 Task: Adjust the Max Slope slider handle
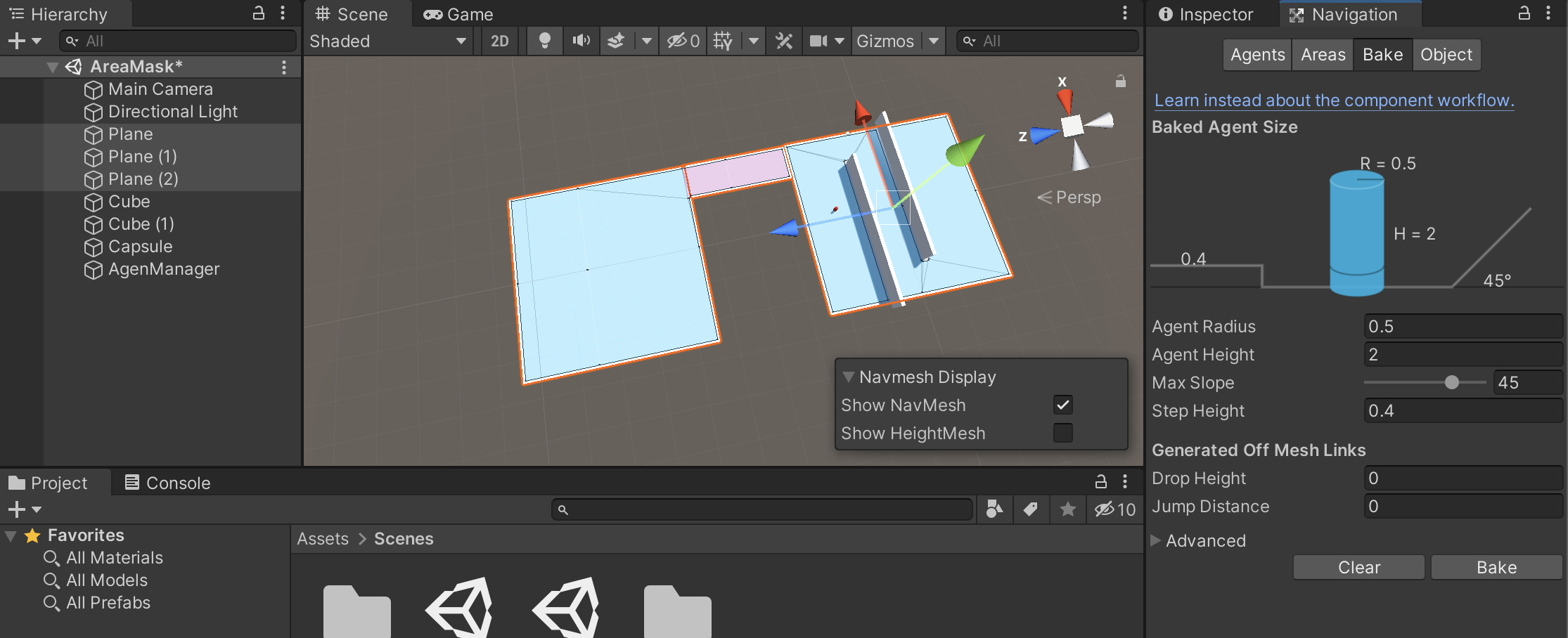[x=1451, y=382]
